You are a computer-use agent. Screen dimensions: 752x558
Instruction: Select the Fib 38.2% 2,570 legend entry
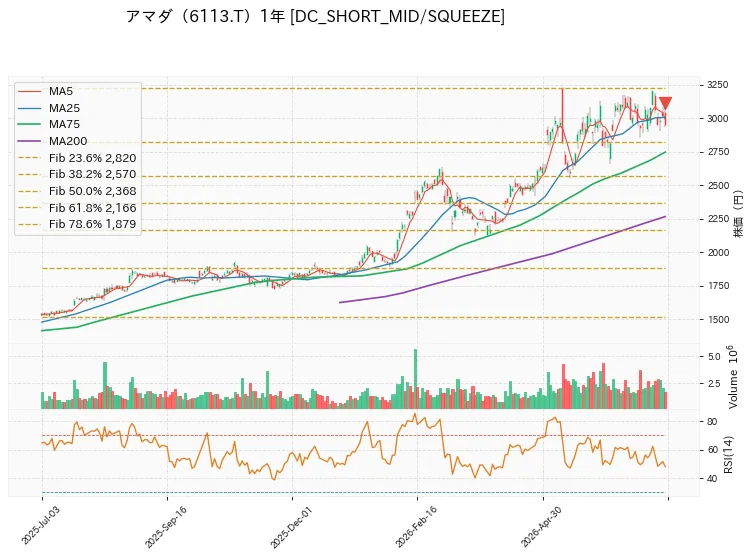[77, 174]
